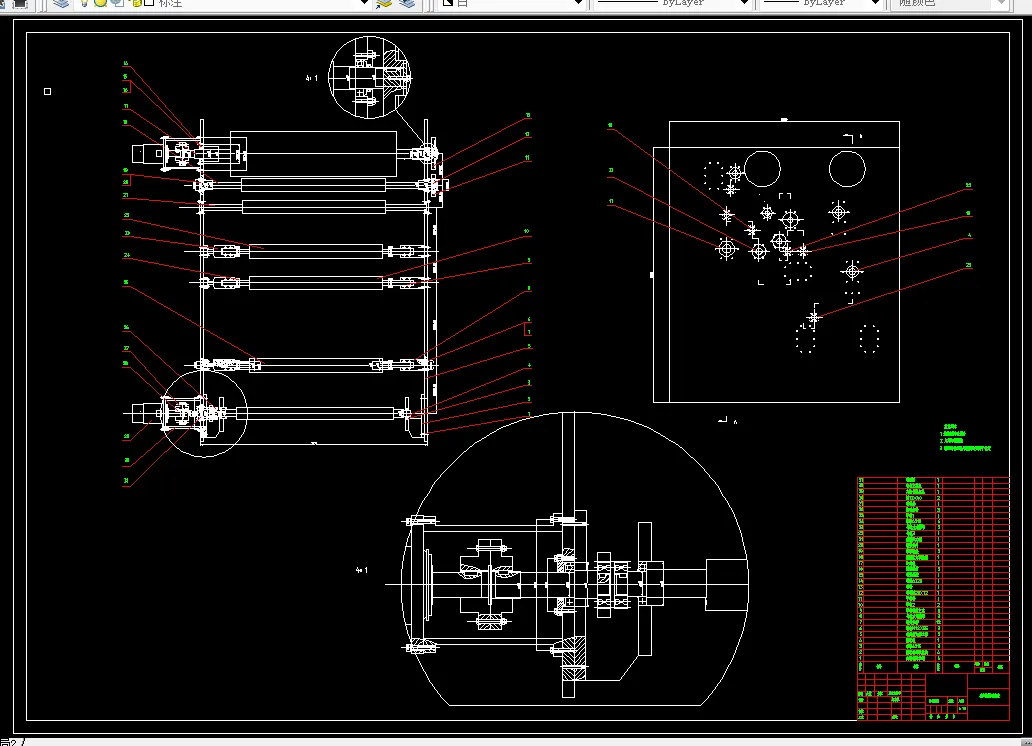1032x746 pixels.
Task: Click the white color swatch in color control
Action: (448, 3)
